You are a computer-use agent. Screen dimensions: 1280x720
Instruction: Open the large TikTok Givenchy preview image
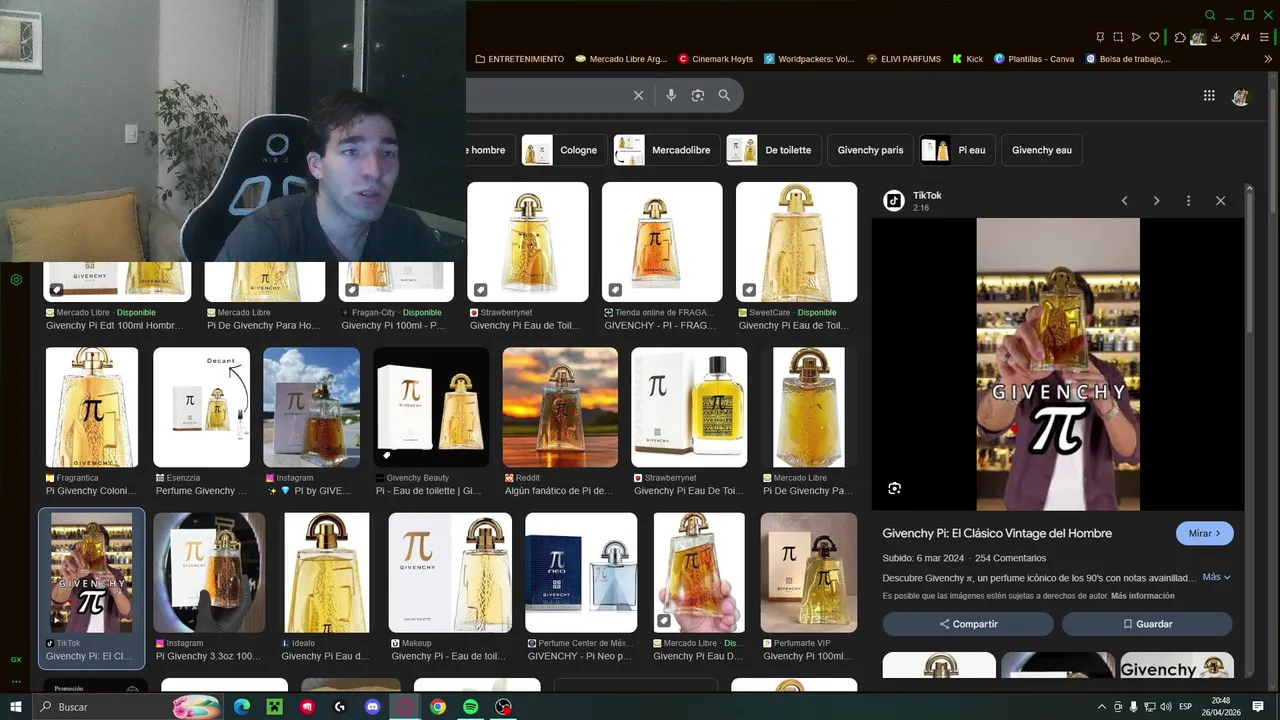tap(1058, 364)
